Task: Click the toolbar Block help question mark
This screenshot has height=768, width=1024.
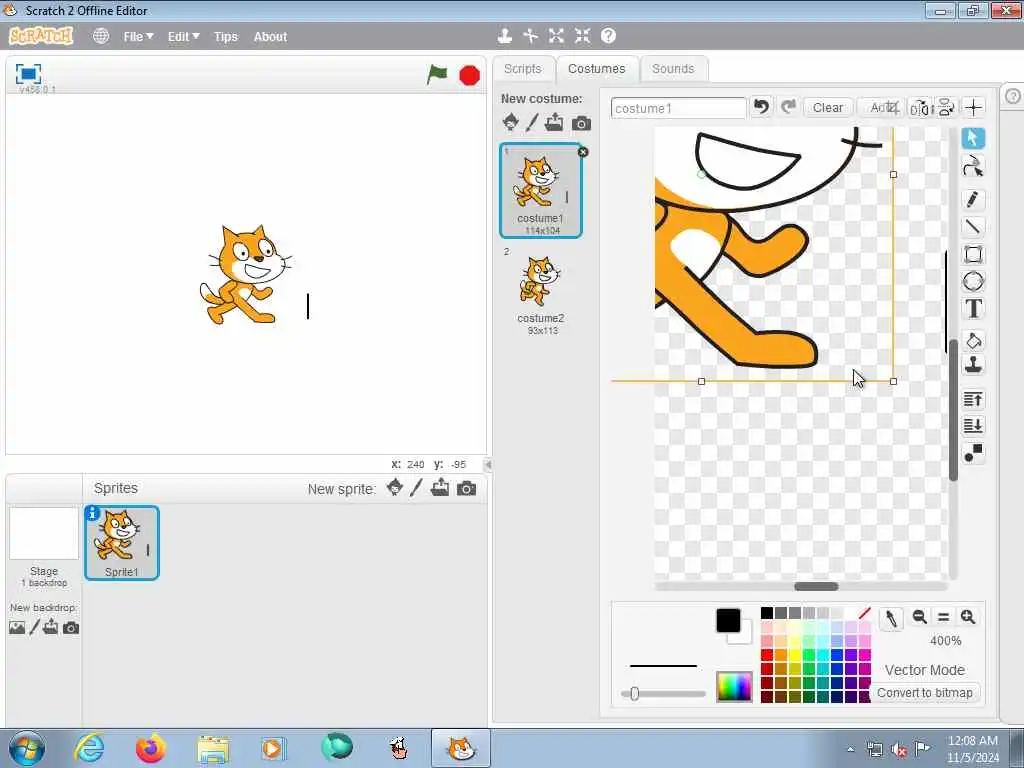Action: point(609,36)
